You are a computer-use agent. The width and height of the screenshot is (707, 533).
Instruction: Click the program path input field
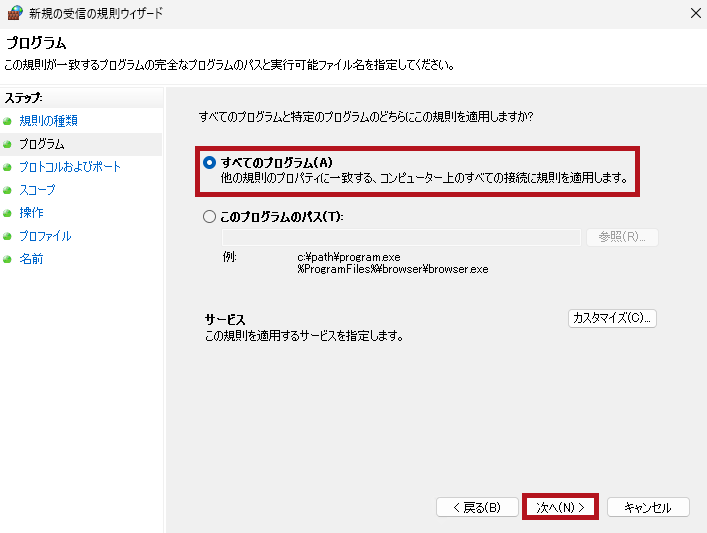(x=401, y=237)
